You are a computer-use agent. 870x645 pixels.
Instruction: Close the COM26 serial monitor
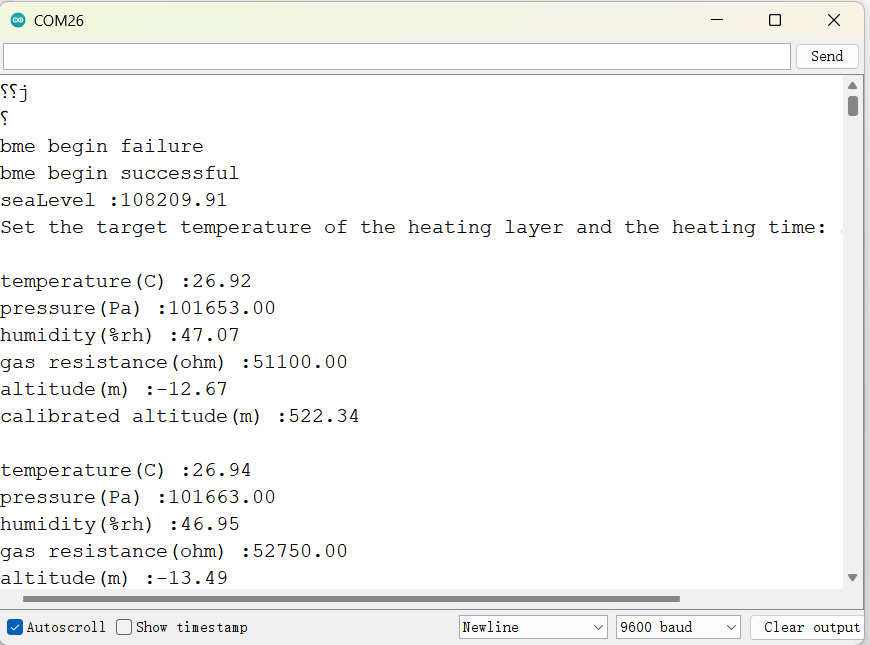[833, 21]
